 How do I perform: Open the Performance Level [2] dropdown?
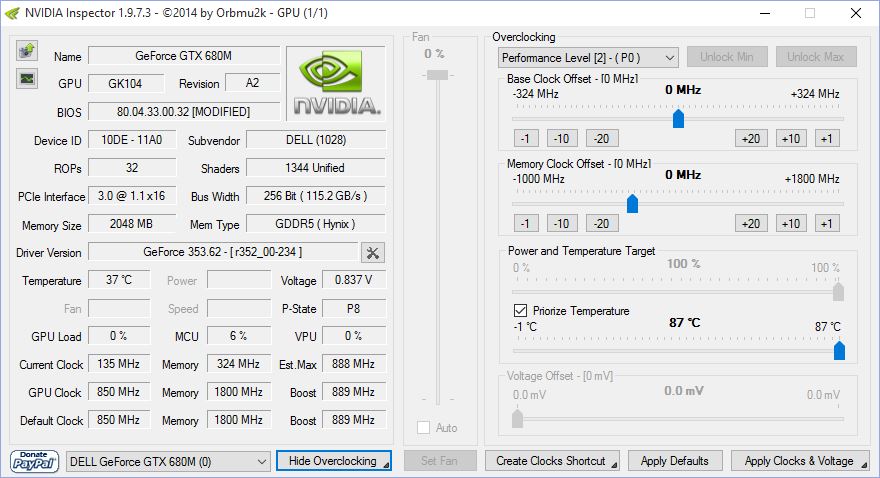(x=588, y=58)
